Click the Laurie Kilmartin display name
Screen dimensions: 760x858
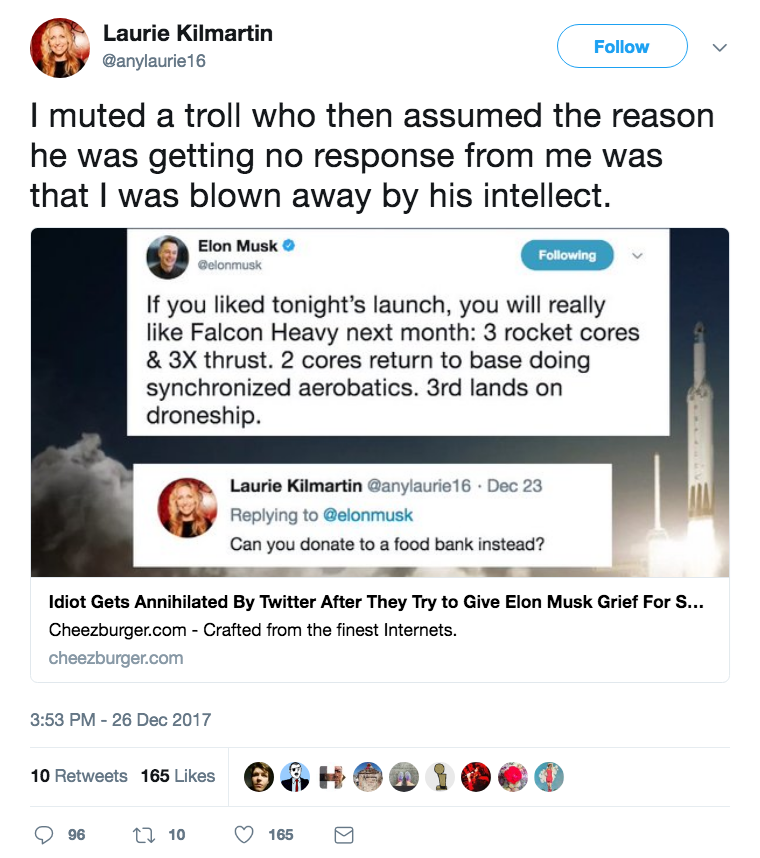[187, 33]
